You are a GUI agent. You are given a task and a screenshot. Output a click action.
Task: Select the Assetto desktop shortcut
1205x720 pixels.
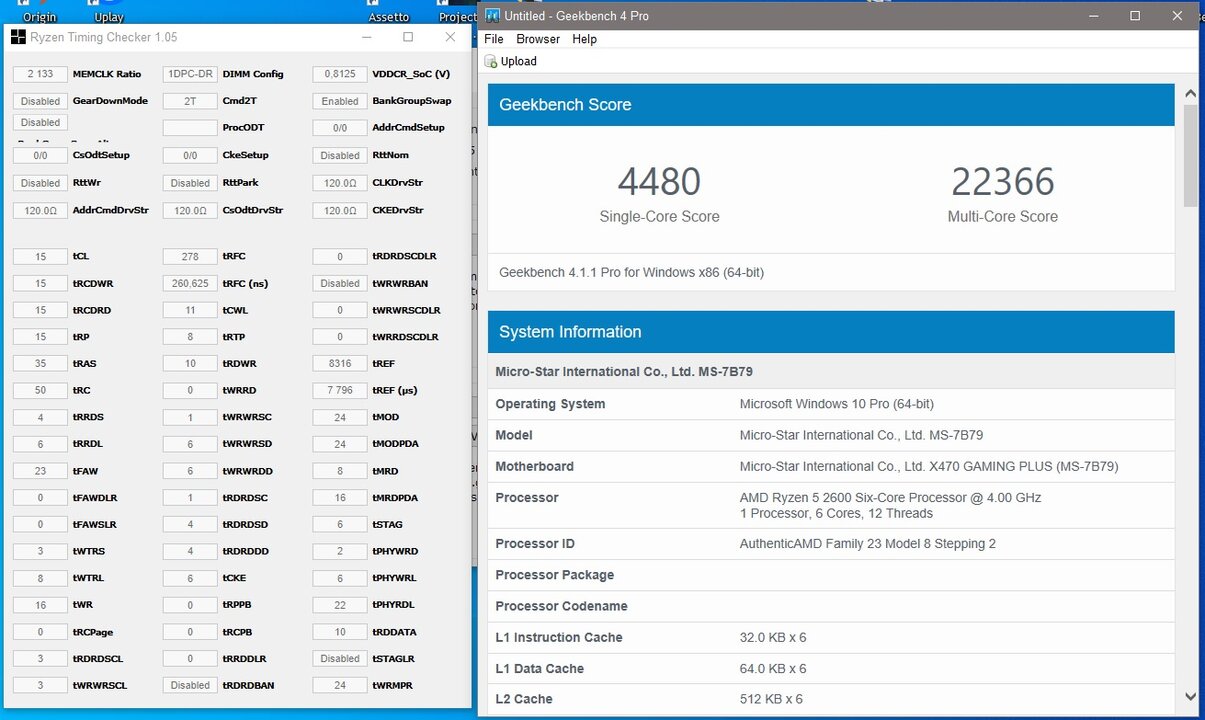389,12
